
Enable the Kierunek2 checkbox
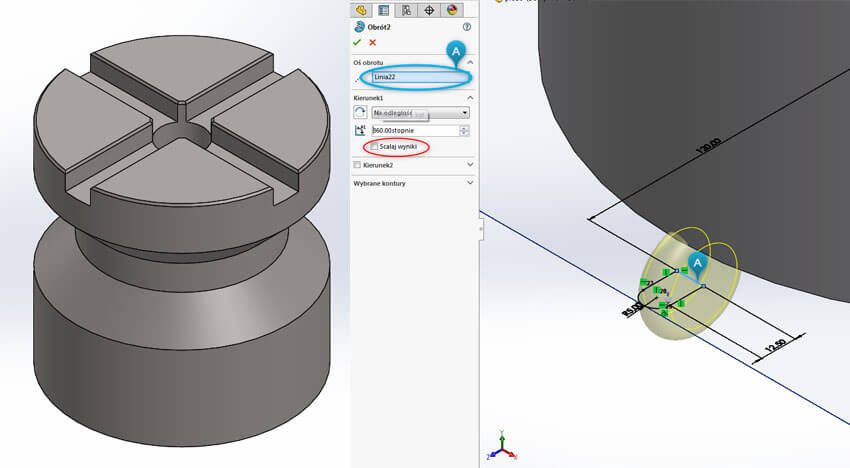(357, 165)
